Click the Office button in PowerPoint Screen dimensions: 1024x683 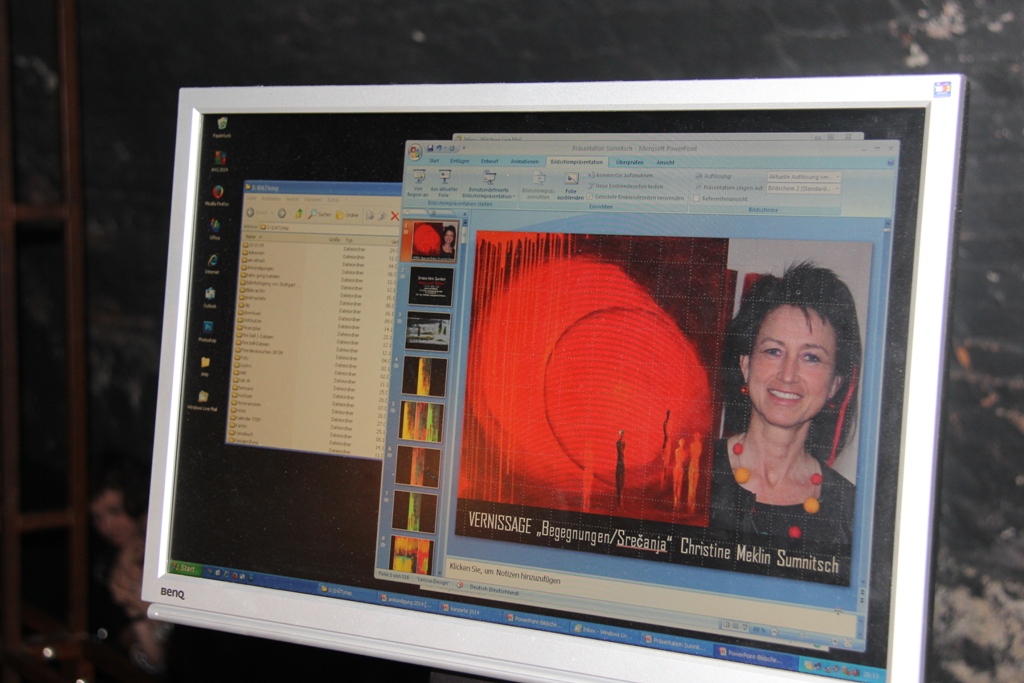tap(415, 152)
